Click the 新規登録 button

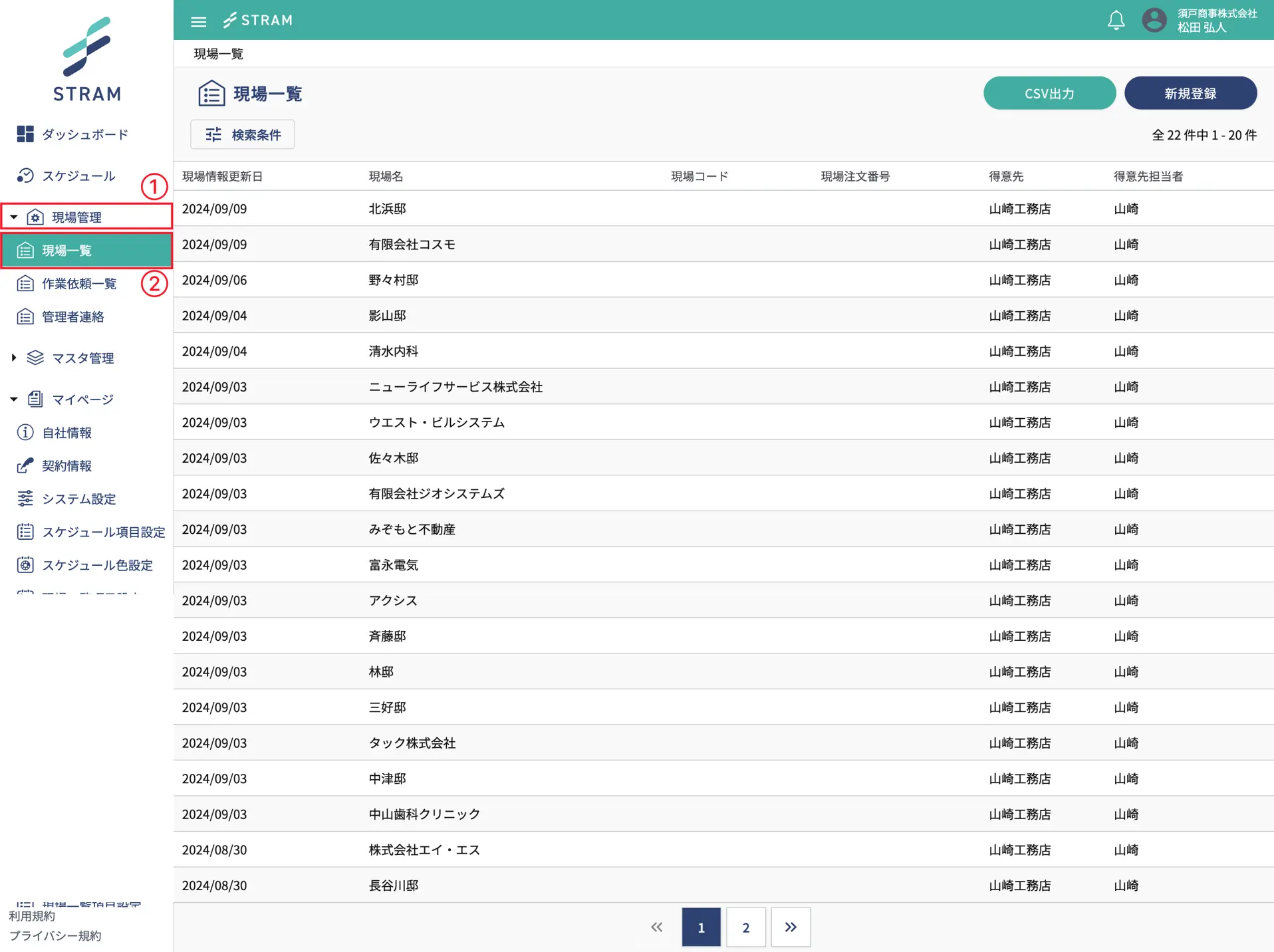click(1190, 94)
